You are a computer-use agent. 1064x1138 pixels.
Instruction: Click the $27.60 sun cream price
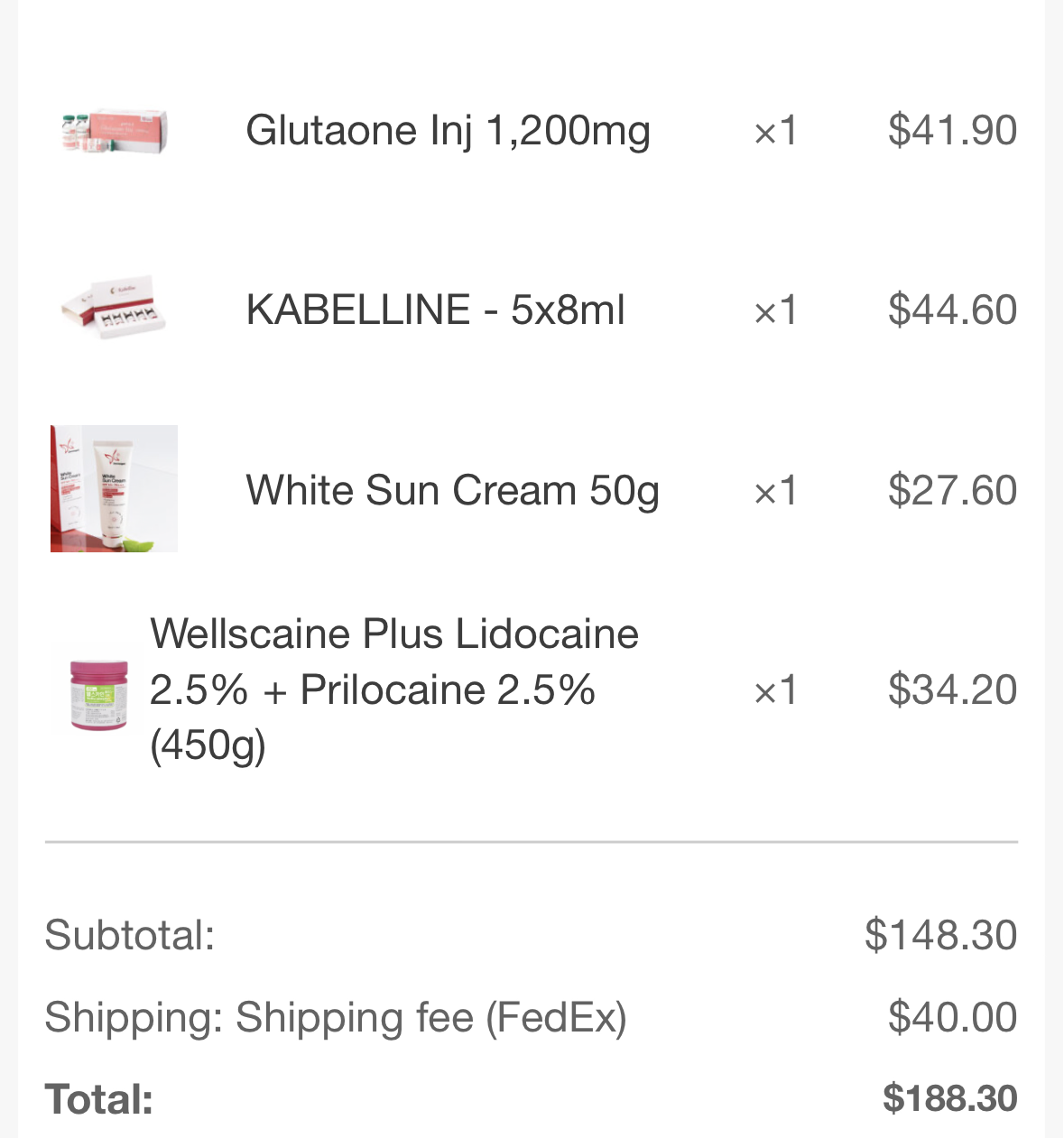[x=952, y=491]
